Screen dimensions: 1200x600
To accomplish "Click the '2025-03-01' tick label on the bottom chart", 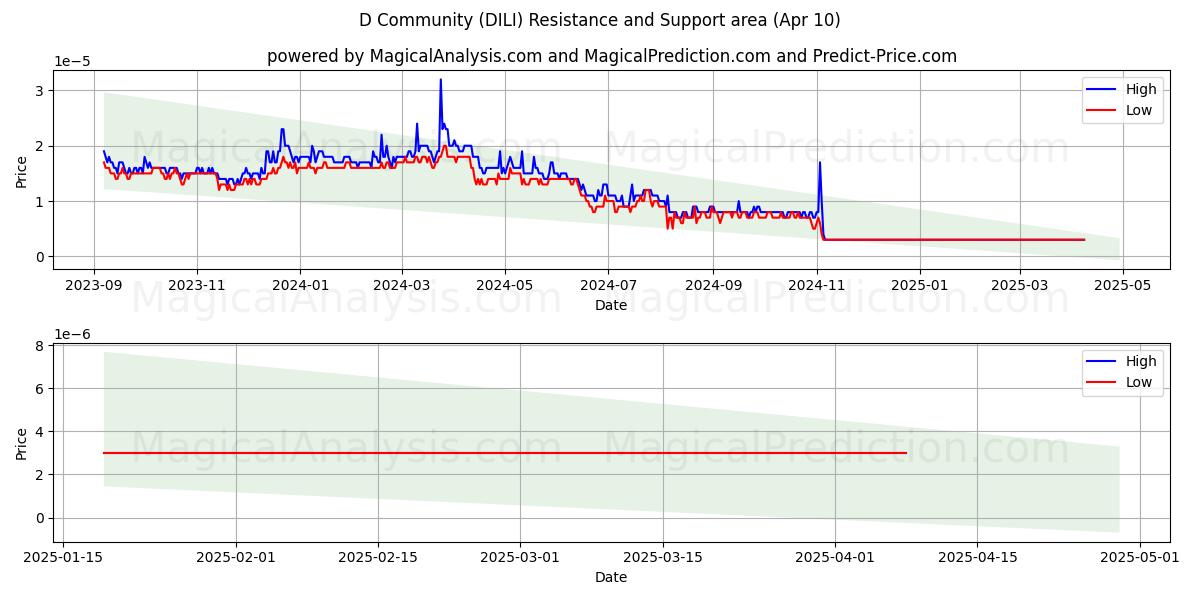I will (x=520, y=558).
